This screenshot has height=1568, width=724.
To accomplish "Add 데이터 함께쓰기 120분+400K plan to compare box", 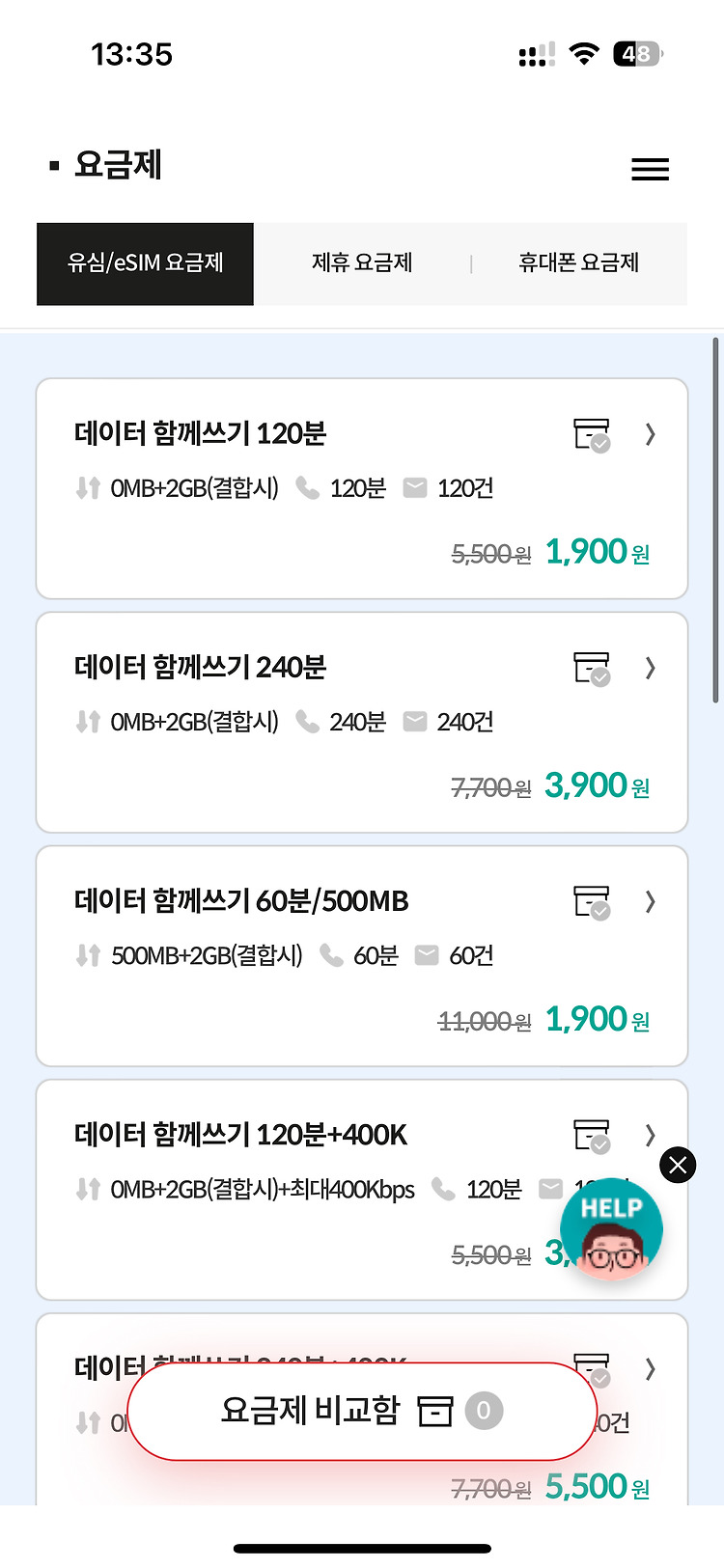I will click(x=592, y=1136).
